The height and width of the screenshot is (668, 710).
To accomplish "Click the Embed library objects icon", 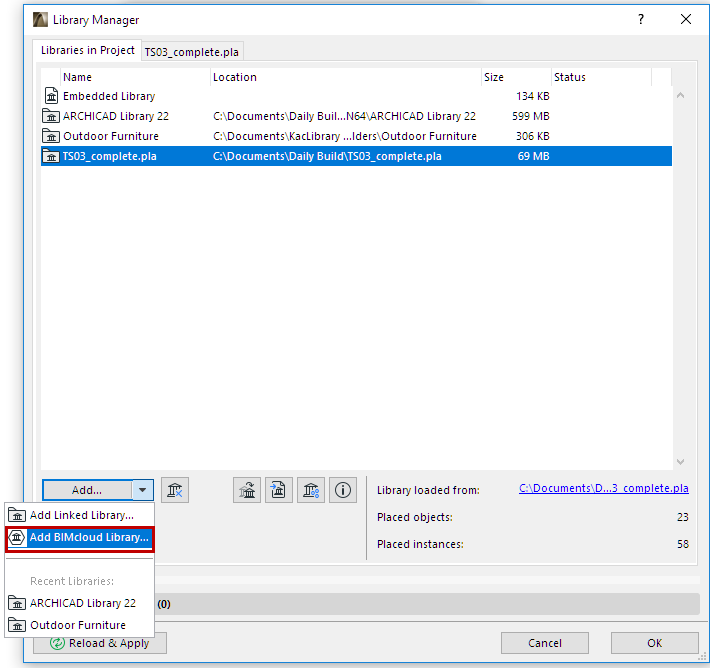I will (278, 490).
